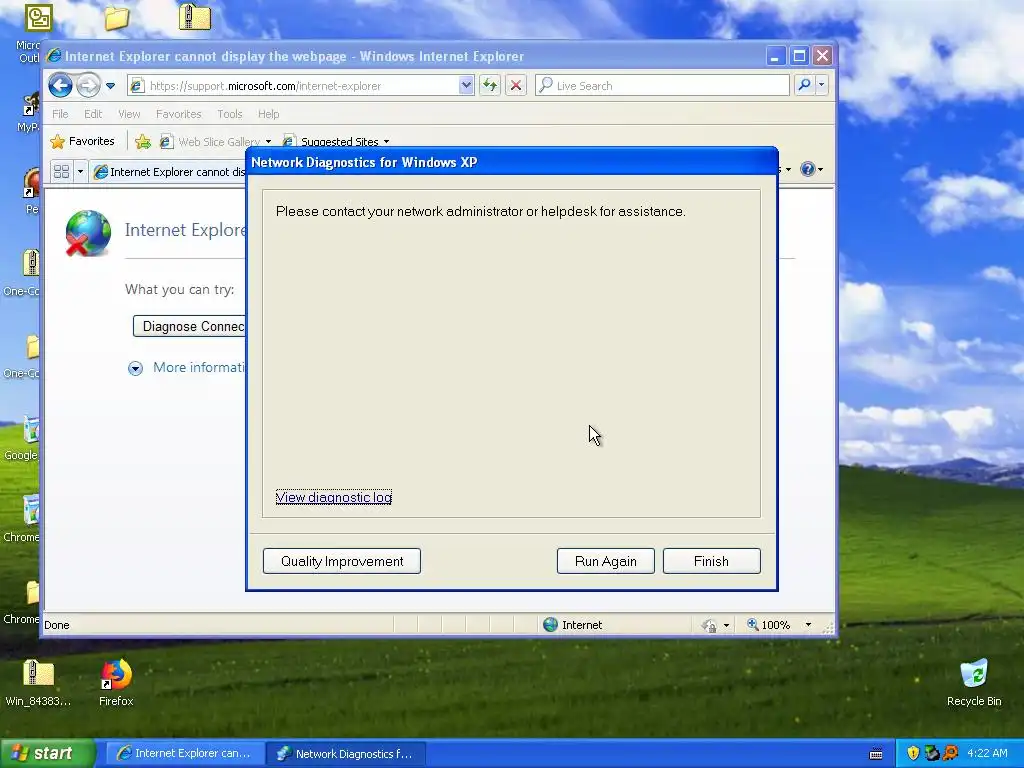Click the security shield tray icon
This screenshot has height=768, width=1024.
click(913, 753)
